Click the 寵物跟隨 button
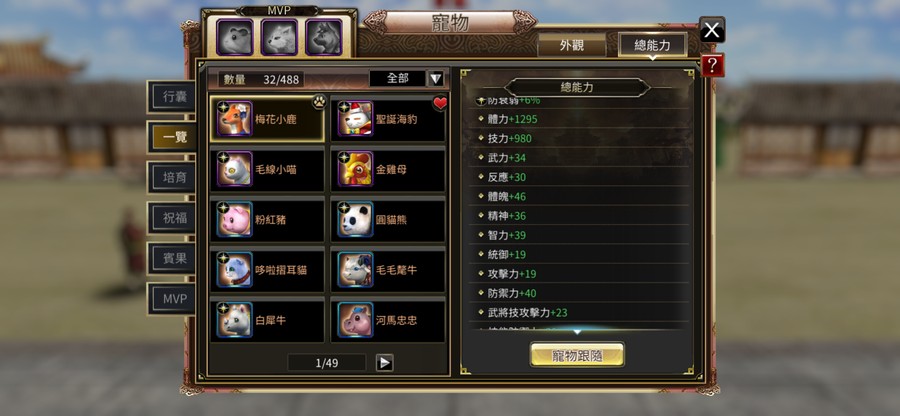 coord(577,355)
